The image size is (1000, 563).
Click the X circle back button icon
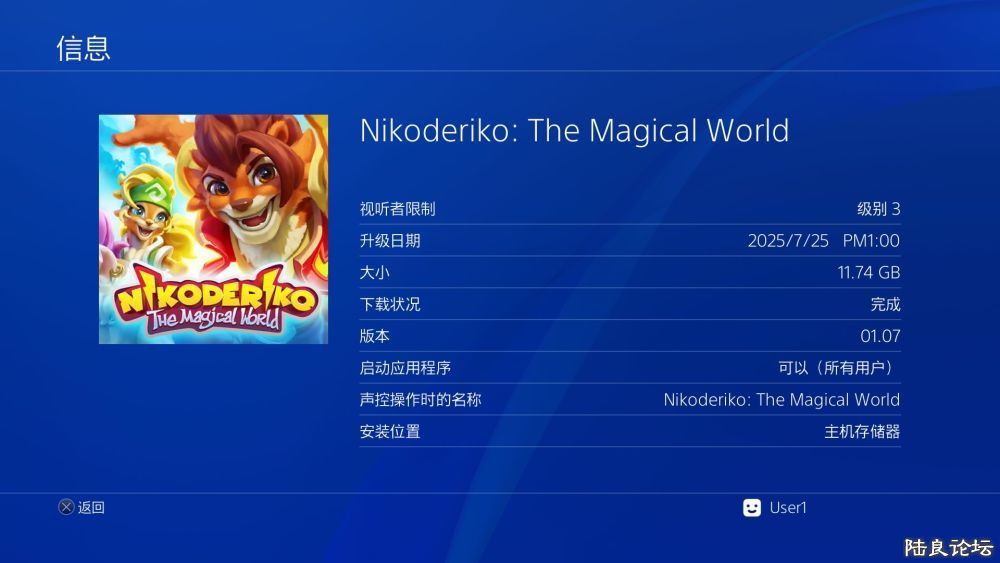tap(66, 507)
